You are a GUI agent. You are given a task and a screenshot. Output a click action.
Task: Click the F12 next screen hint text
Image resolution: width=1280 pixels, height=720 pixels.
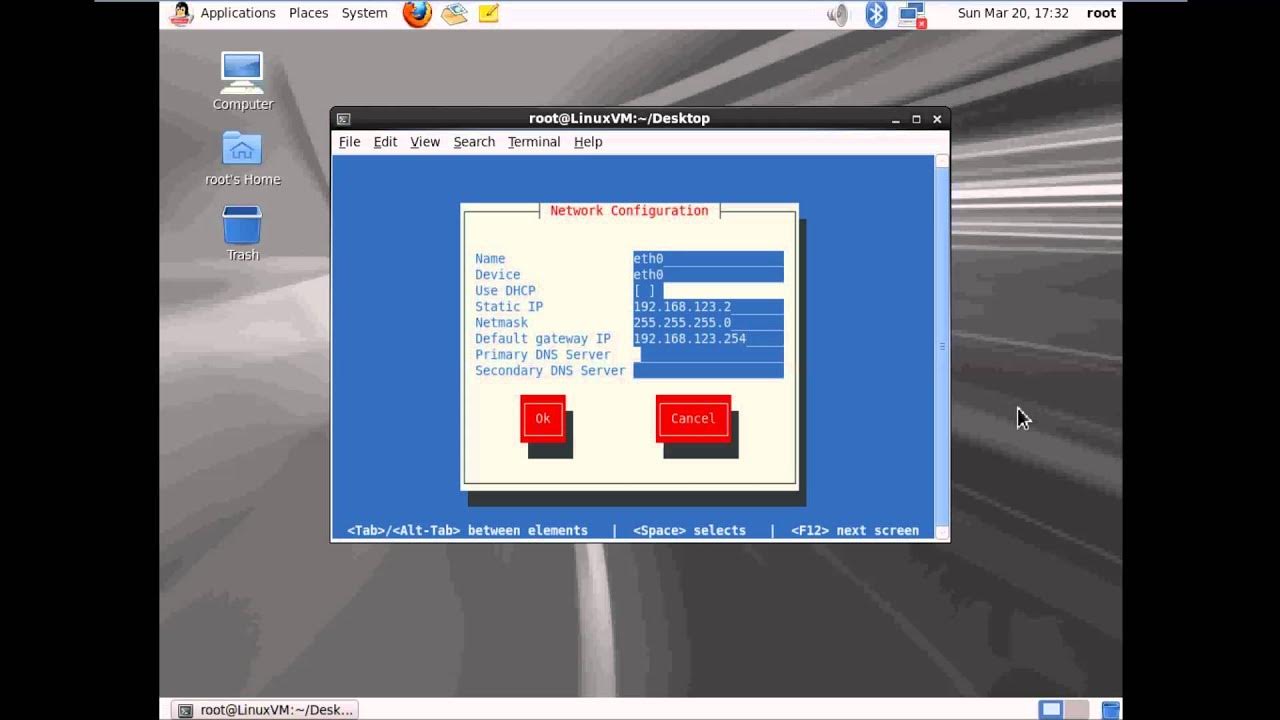coord(855,531)
